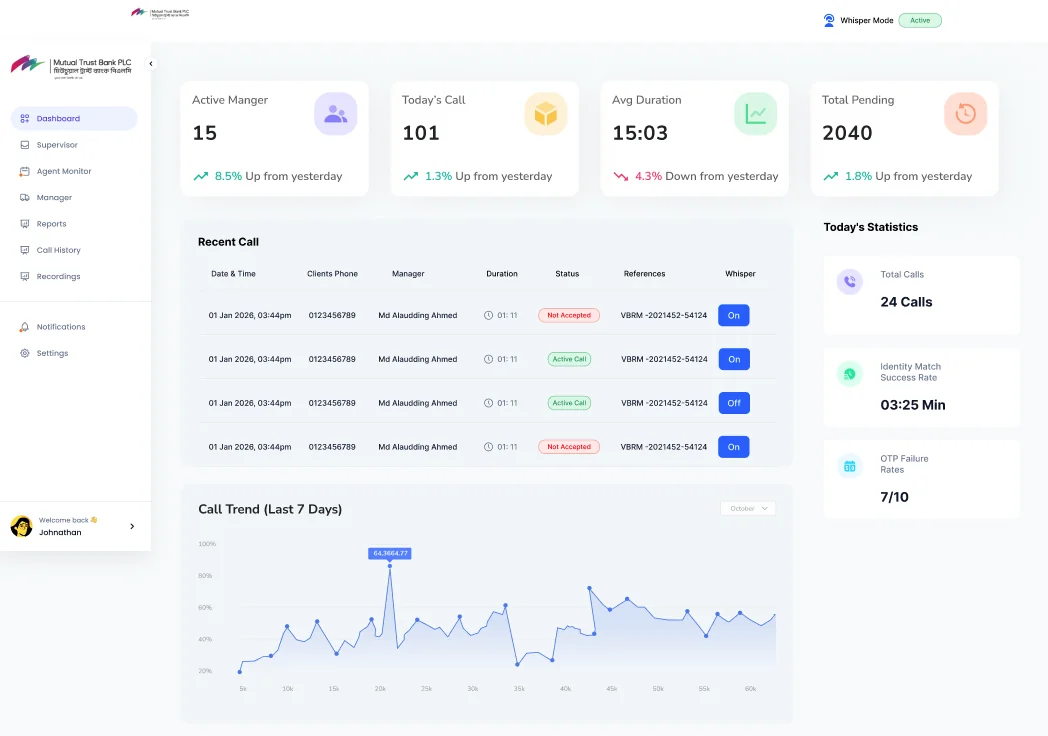Open the October month dropdown
The width and height of the screenshot is (1048, 736).
pos(748,508)
